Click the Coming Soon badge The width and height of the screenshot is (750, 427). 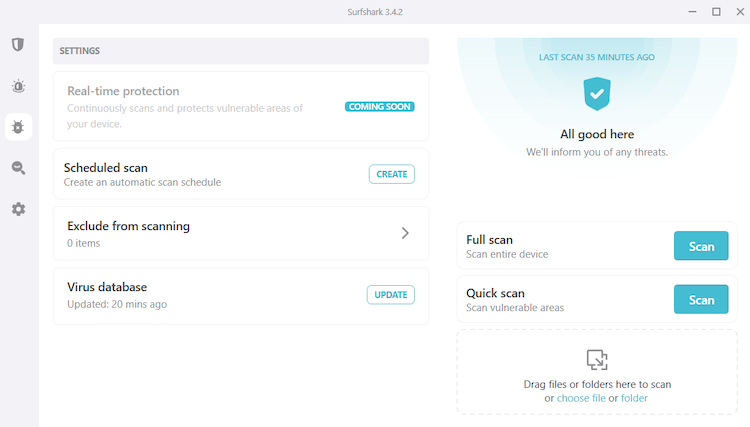coord(379,106)
